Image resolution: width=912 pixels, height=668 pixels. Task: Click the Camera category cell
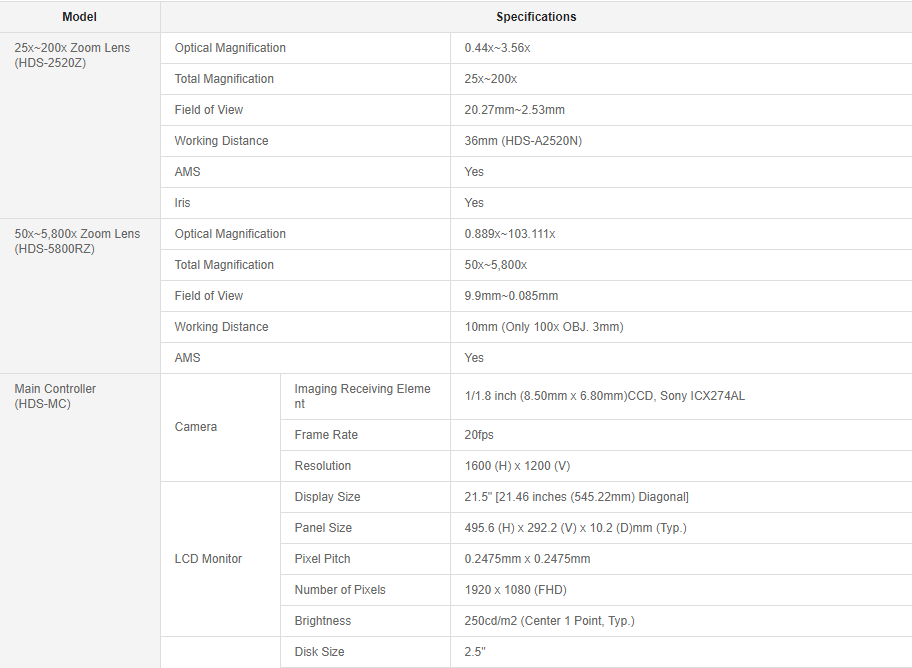tap(196, 427)
